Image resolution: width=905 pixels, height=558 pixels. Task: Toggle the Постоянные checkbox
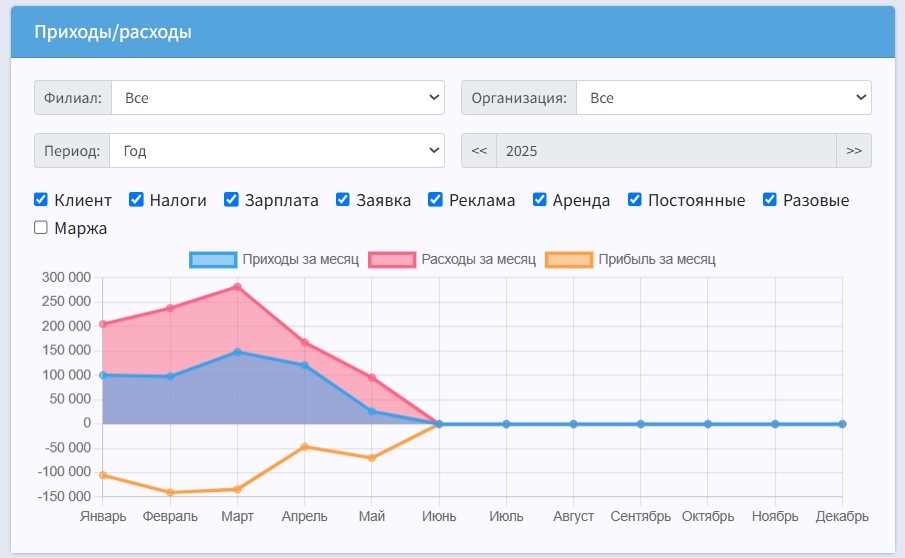point(635,200)
